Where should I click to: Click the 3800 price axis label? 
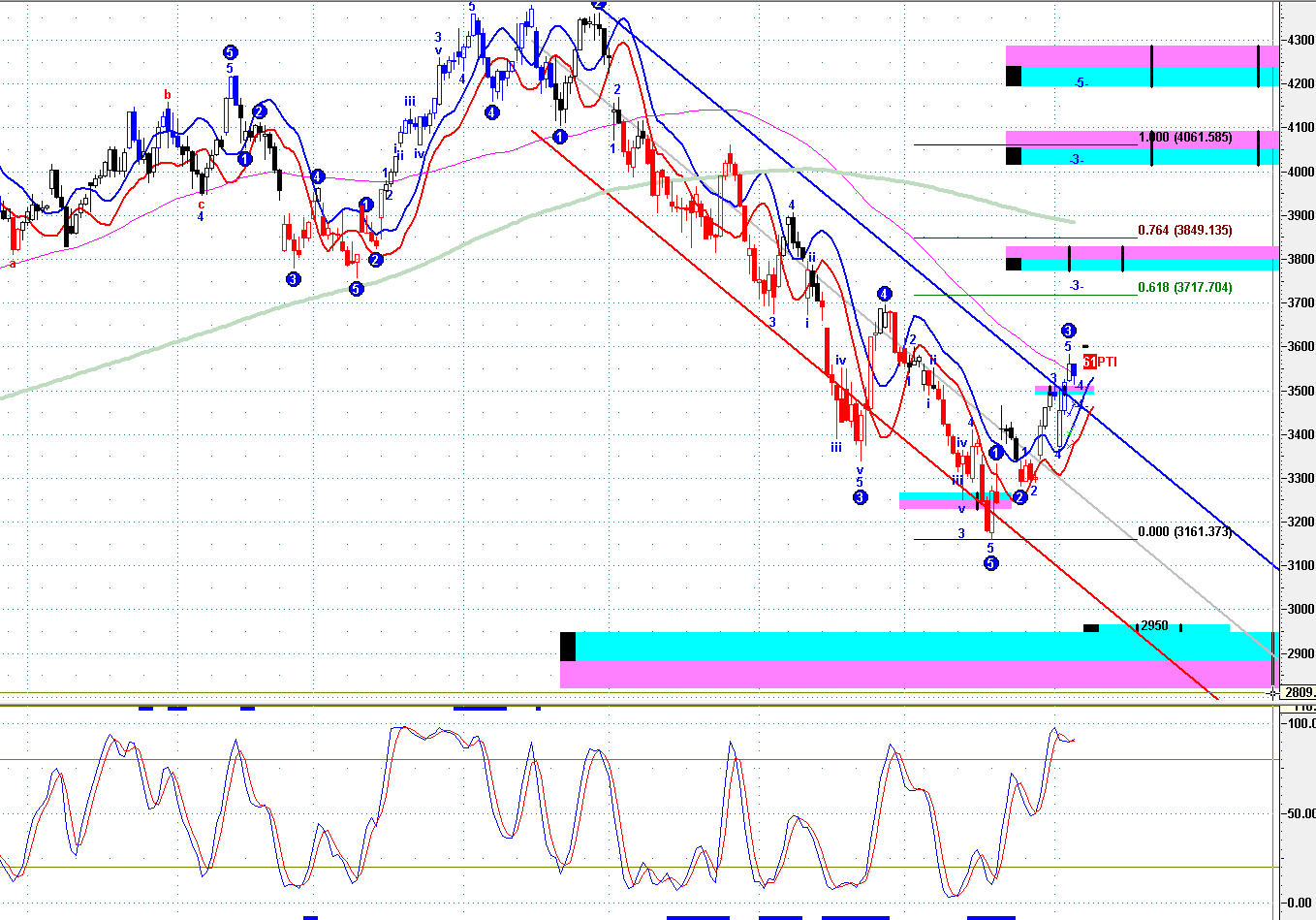[x=1300, y=259]
